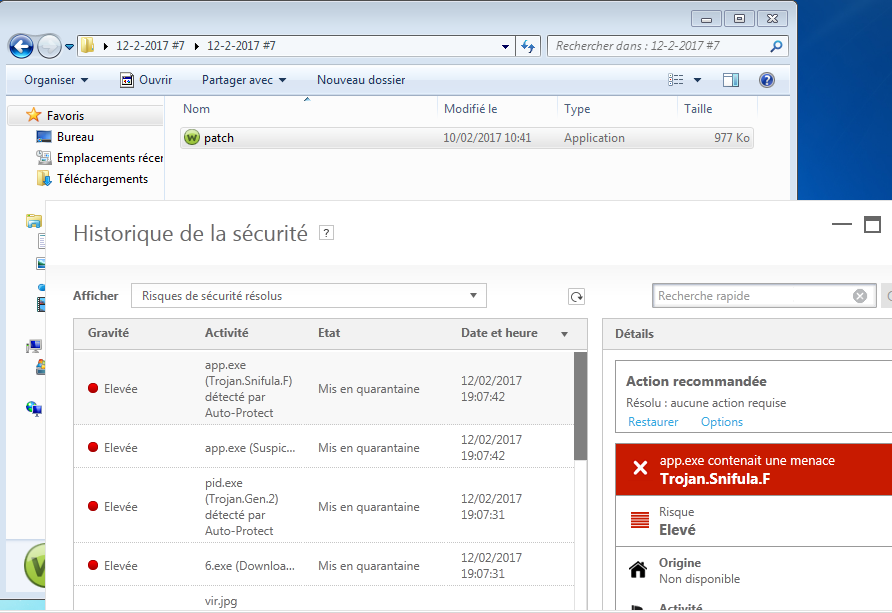Click the change view icon in Explorer
892x613 pixels.
point(676,80)
